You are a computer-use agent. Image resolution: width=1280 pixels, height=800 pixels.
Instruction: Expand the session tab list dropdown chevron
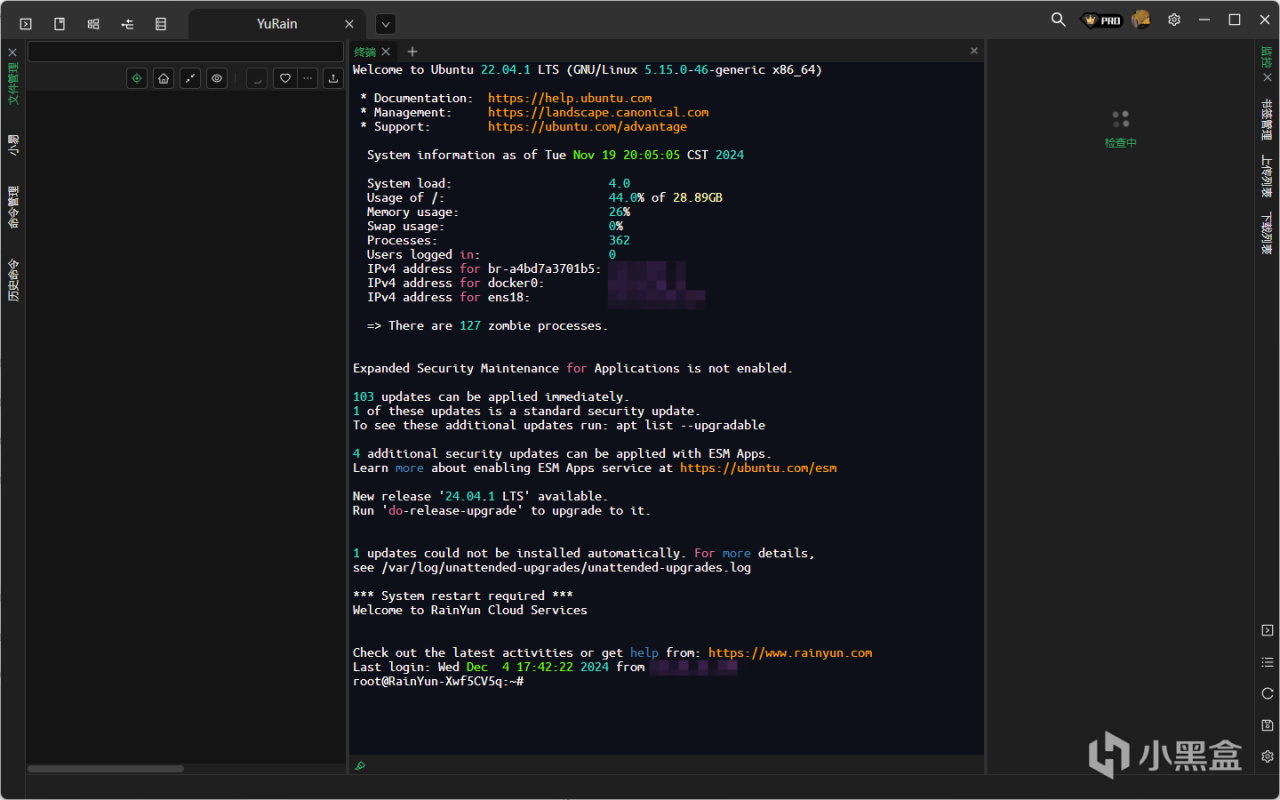click(385, 24)
